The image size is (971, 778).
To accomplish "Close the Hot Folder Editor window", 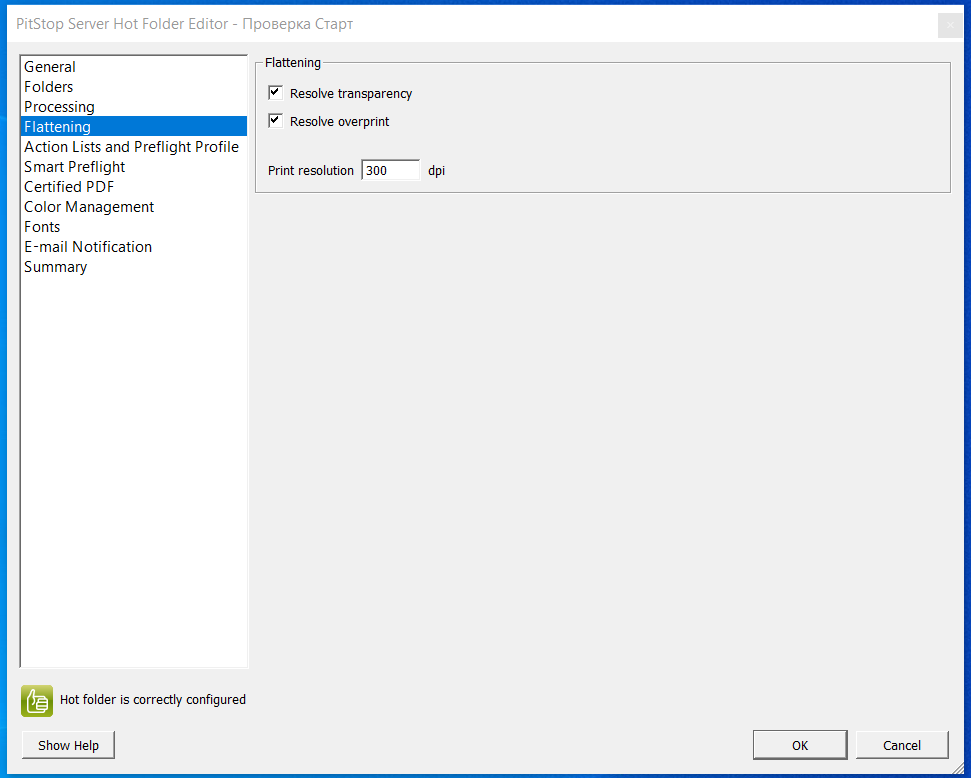I will [950, 25].
